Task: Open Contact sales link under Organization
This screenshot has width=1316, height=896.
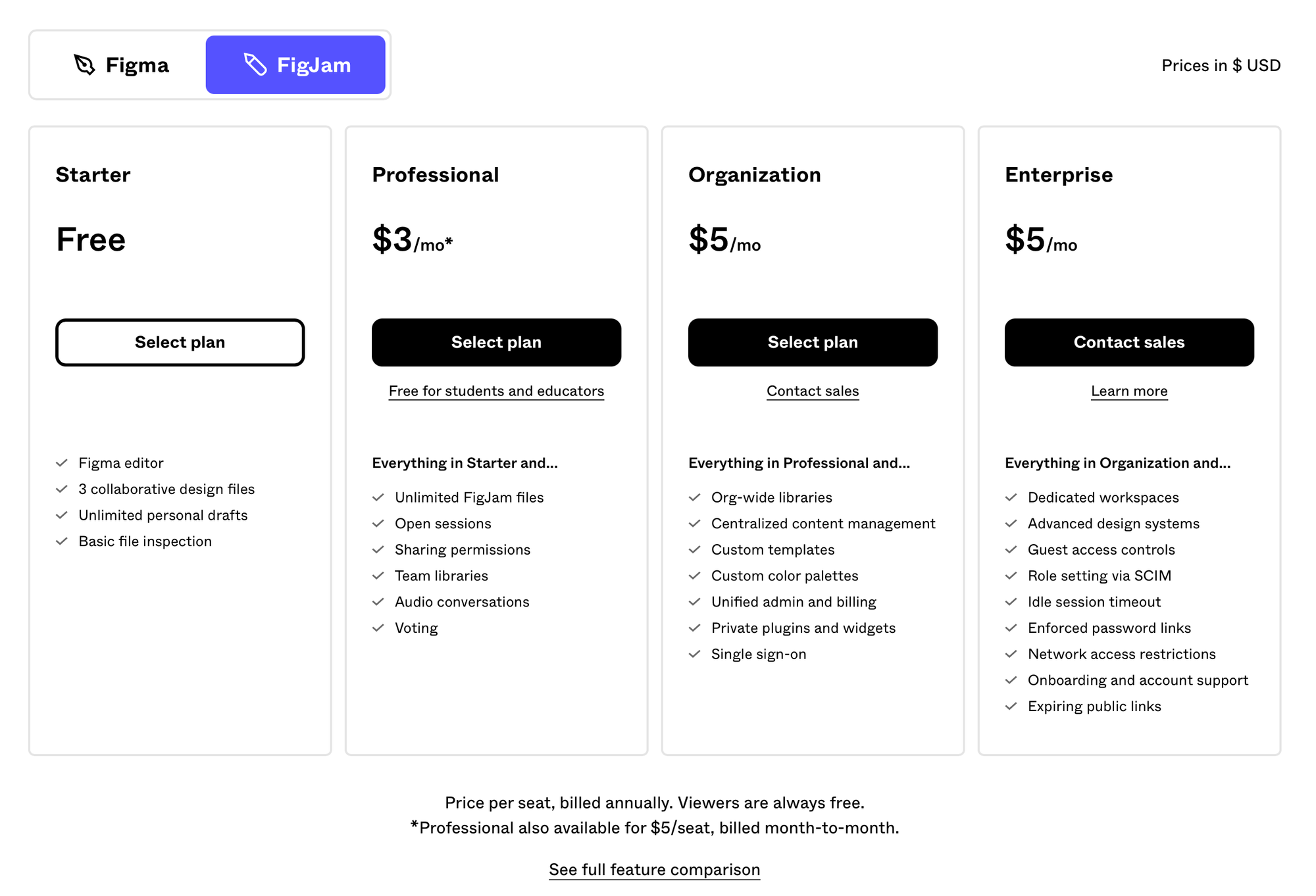Action: tap(813, 391)
